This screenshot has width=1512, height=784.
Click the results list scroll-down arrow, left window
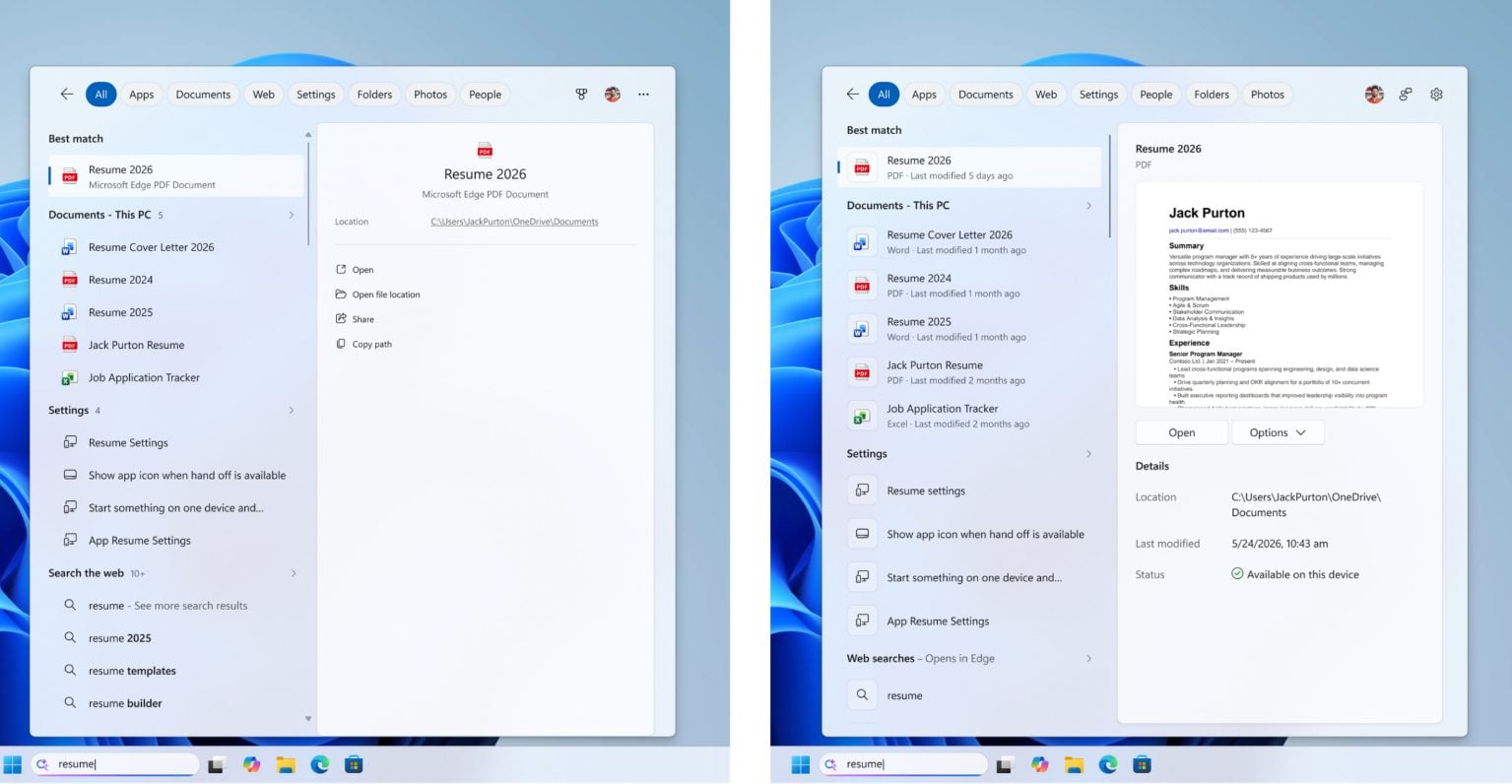[308, 719]
